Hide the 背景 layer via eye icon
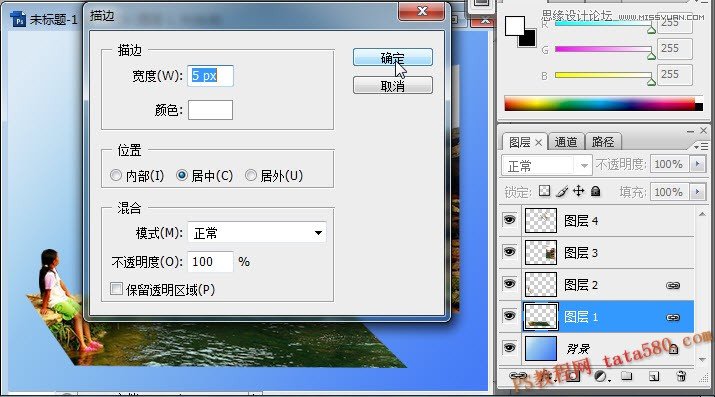The height and width of the screenshot is (397, 715). pyautogui.click(x=509, y=348)
